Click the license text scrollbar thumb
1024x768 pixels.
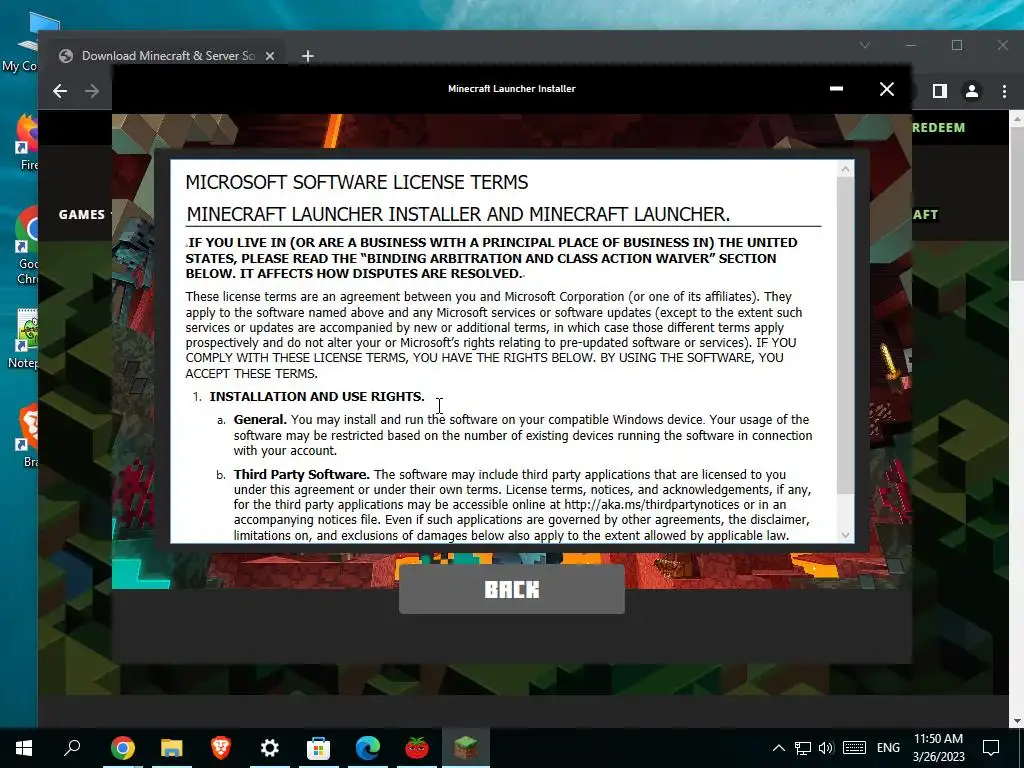tap(845, 335)
